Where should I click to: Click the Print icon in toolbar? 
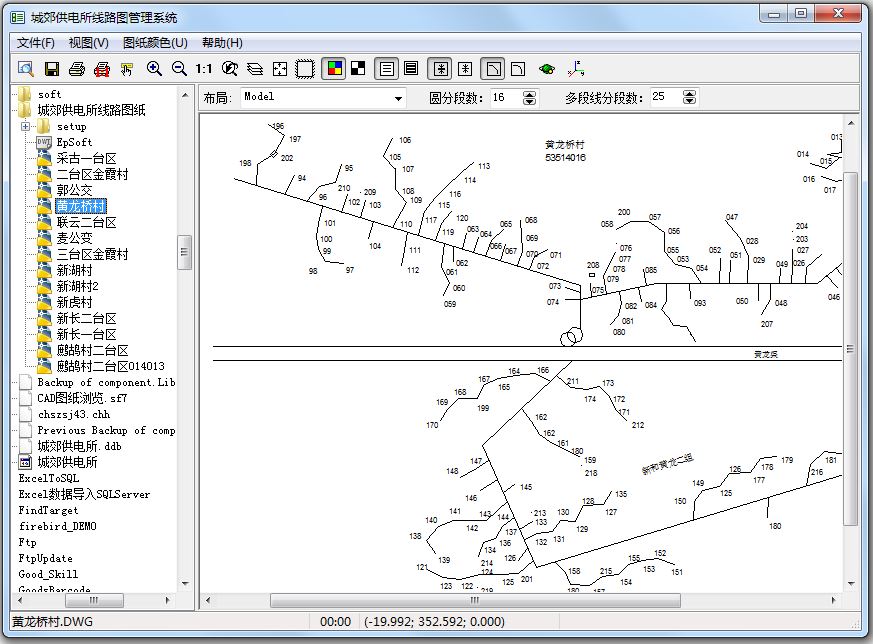[x=77, y=69]
